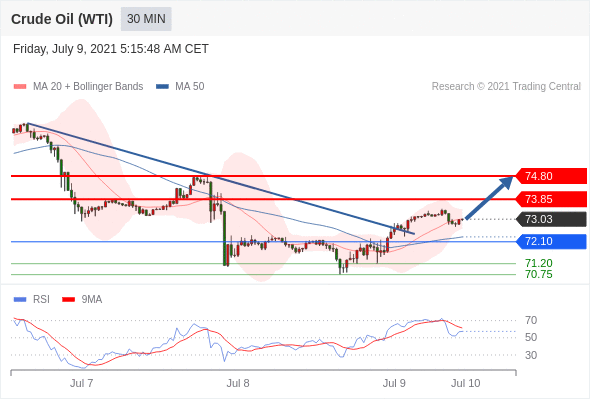Screen dimensions: 590x400
Task: Click the Research © 2021 Trading Central credit
Action: point(506,87)
